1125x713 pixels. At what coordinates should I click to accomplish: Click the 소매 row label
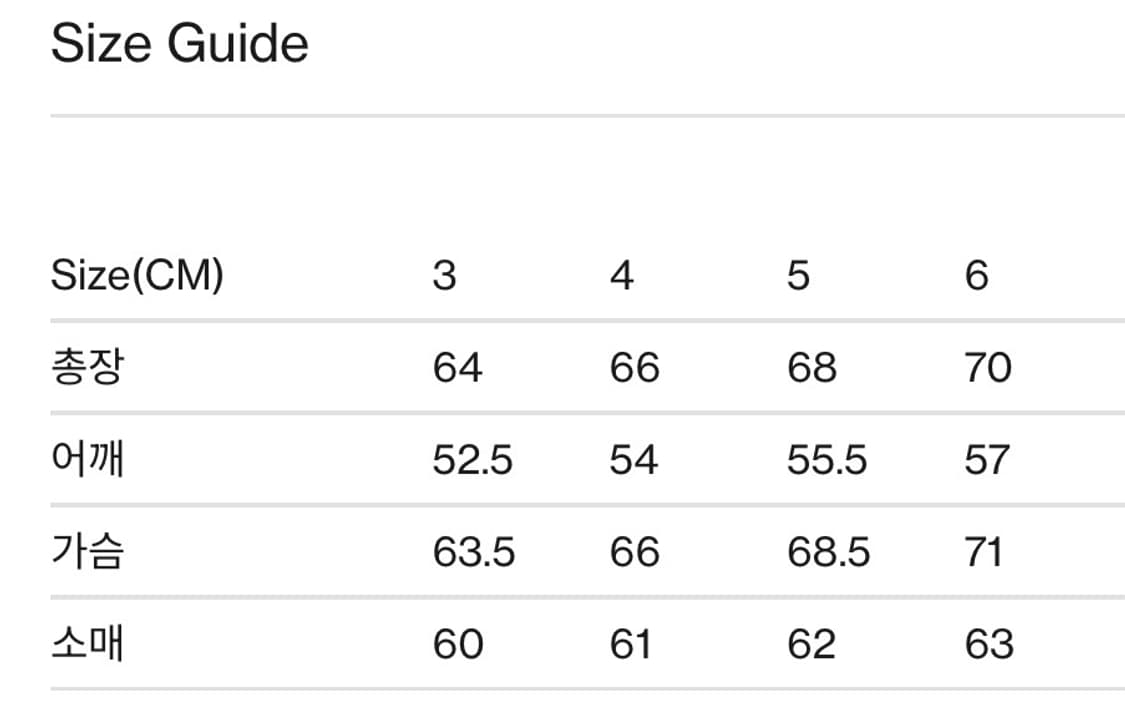click(87, 644)
